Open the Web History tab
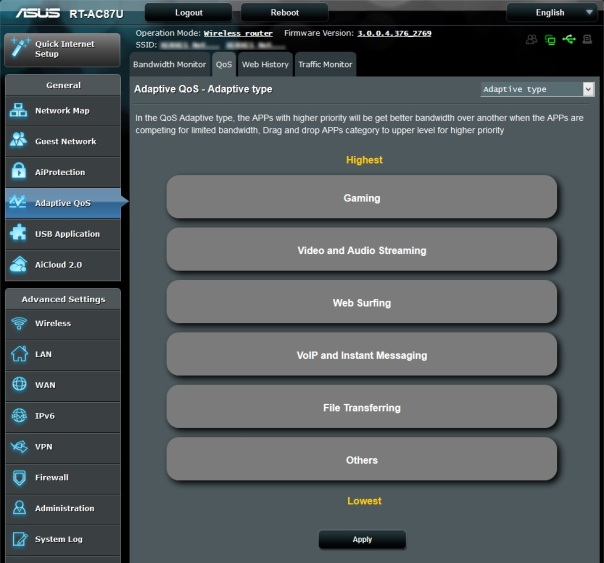604x563 pixels. (265, 65)
